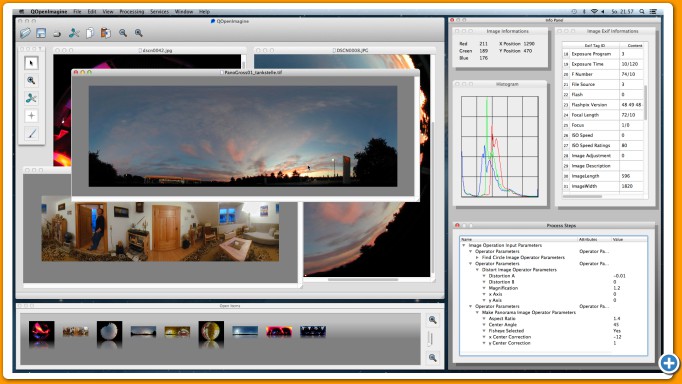Open the View menu
This screenshot has width=682, height=384.
(x=108, y=12)
